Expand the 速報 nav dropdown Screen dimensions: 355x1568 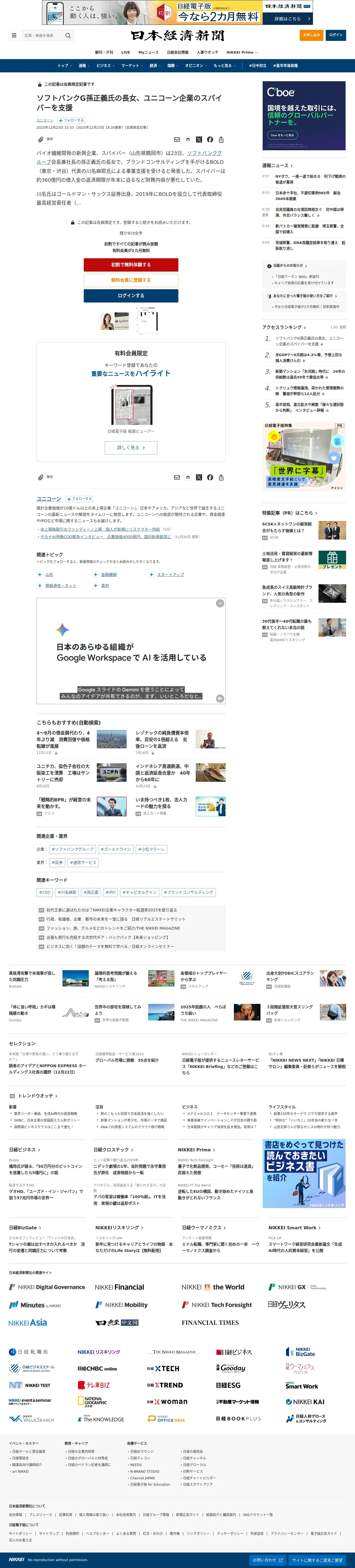pos(84,66)
